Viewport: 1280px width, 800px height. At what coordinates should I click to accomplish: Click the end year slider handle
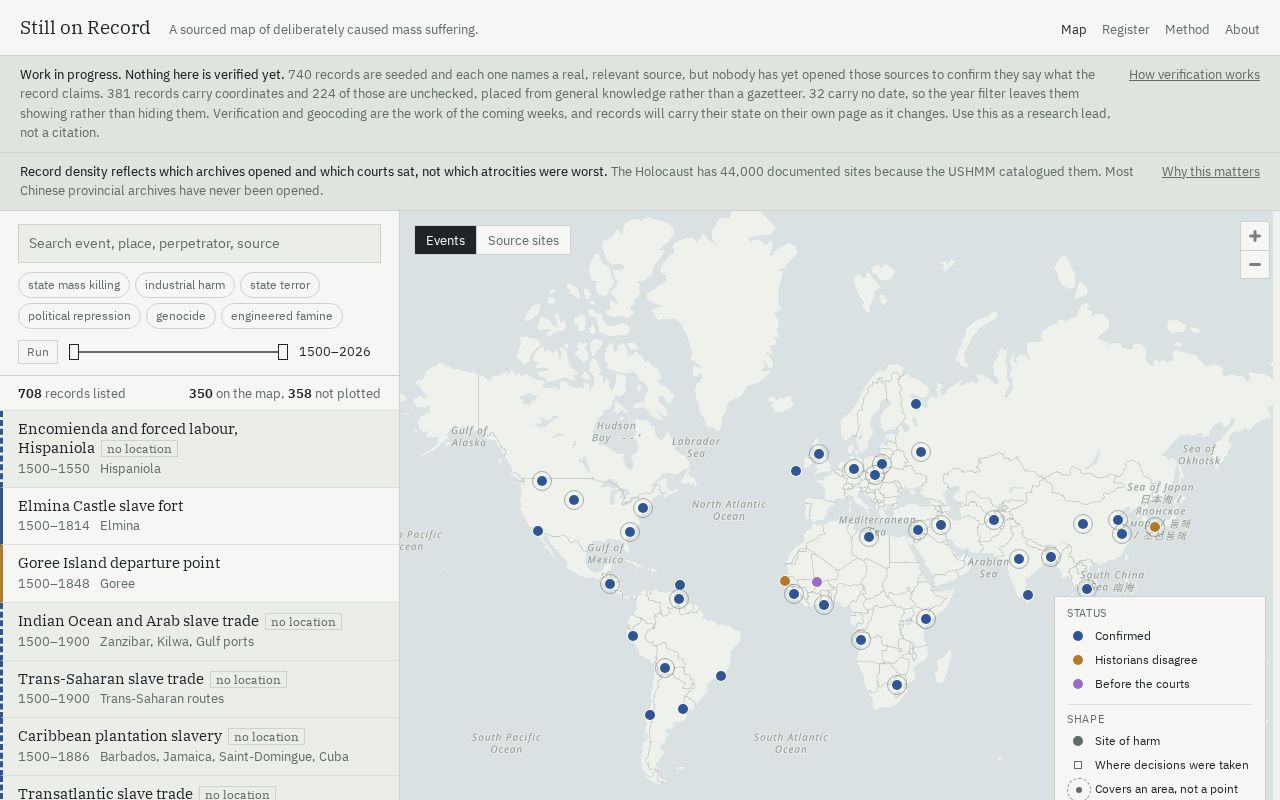click(x=283, y=352)
